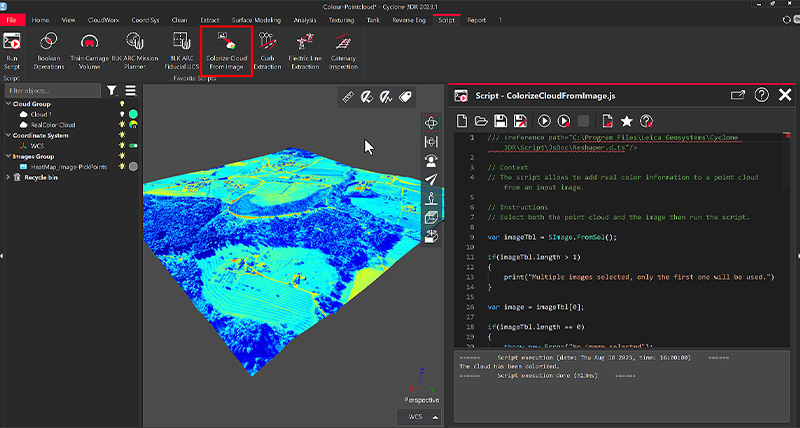
Task: Open the JS scripting help icon
Action: pyautogui.click(x=646, y=121)
